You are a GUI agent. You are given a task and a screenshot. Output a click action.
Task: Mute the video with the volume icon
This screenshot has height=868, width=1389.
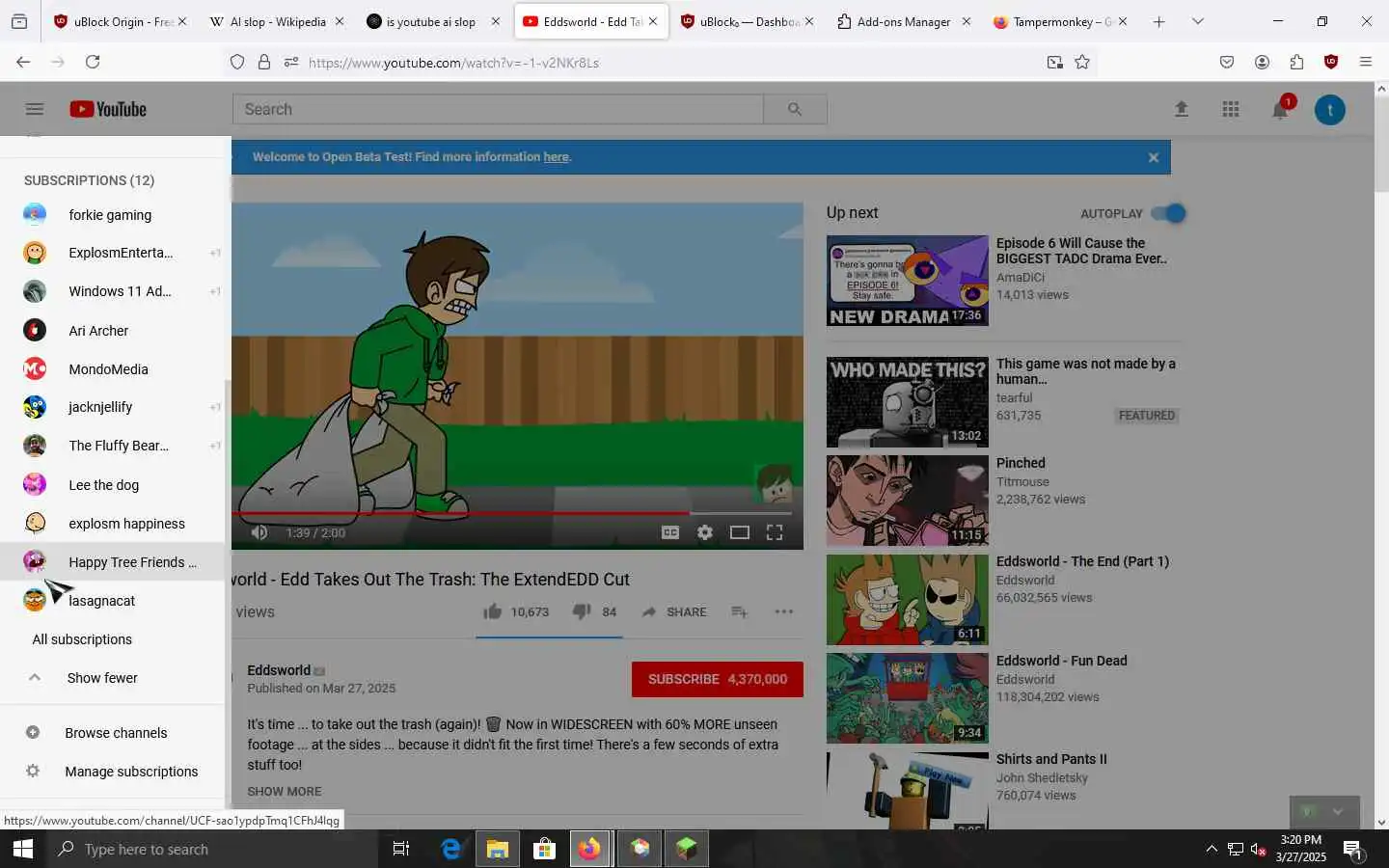[259, 532]
